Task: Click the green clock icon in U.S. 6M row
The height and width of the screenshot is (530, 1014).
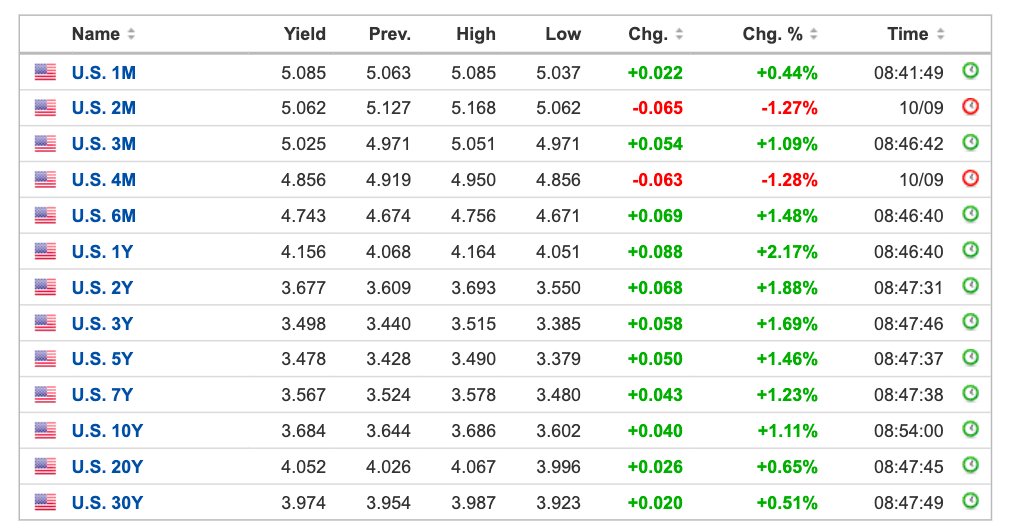Action: click(970, 214)
